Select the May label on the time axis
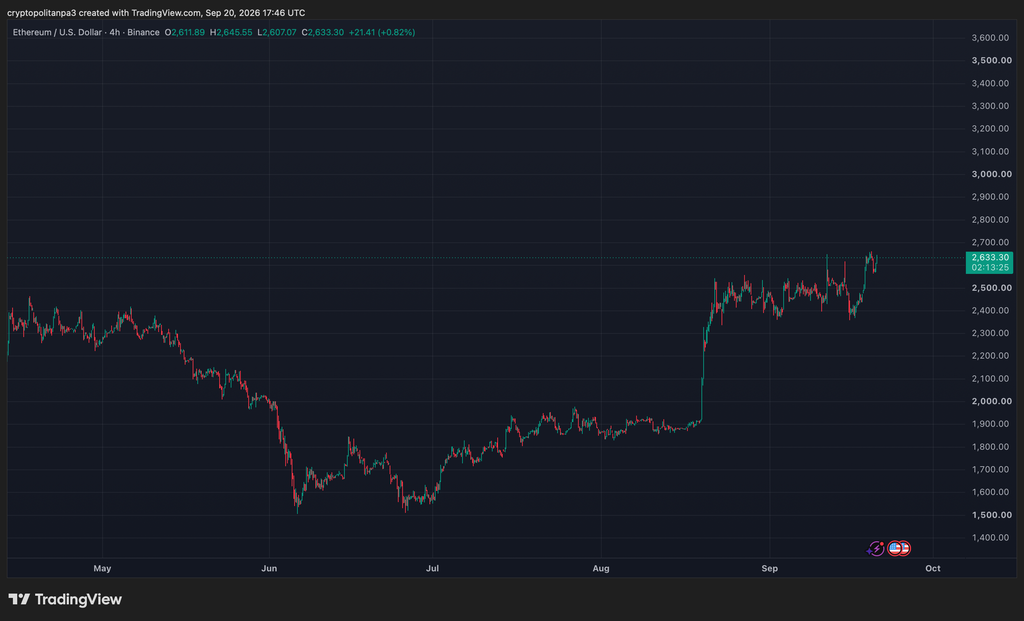 click(x=102, y=568)
